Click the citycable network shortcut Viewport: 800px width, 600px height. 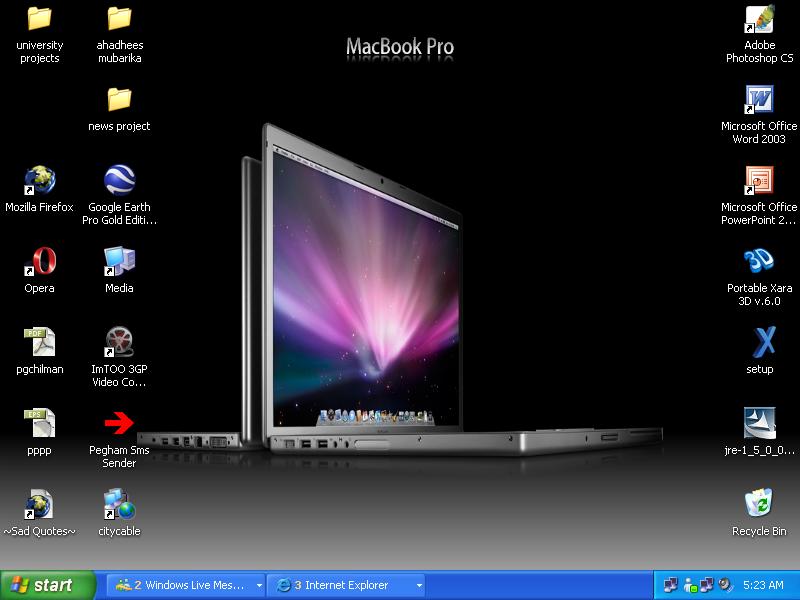pyautogui.click(x=119, y=505)
